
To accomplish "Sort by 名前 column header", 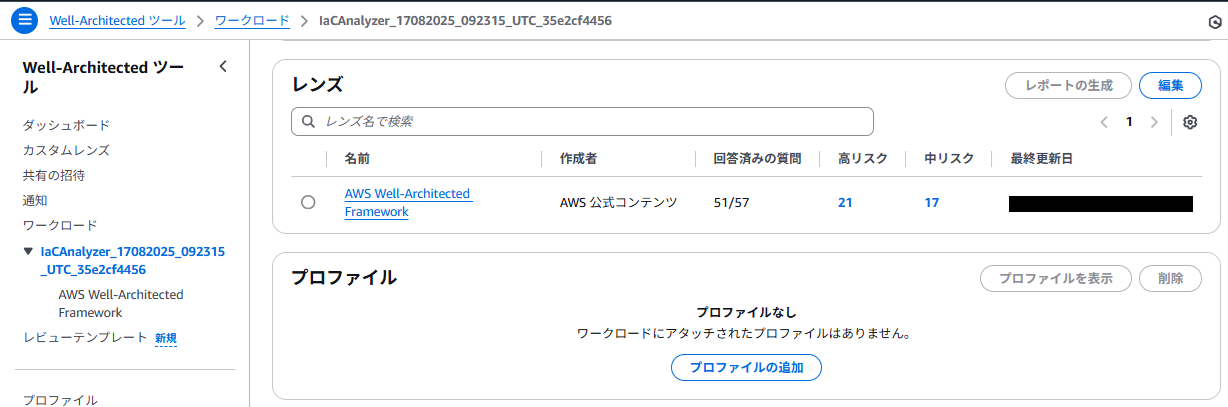I will click(357, 158).
